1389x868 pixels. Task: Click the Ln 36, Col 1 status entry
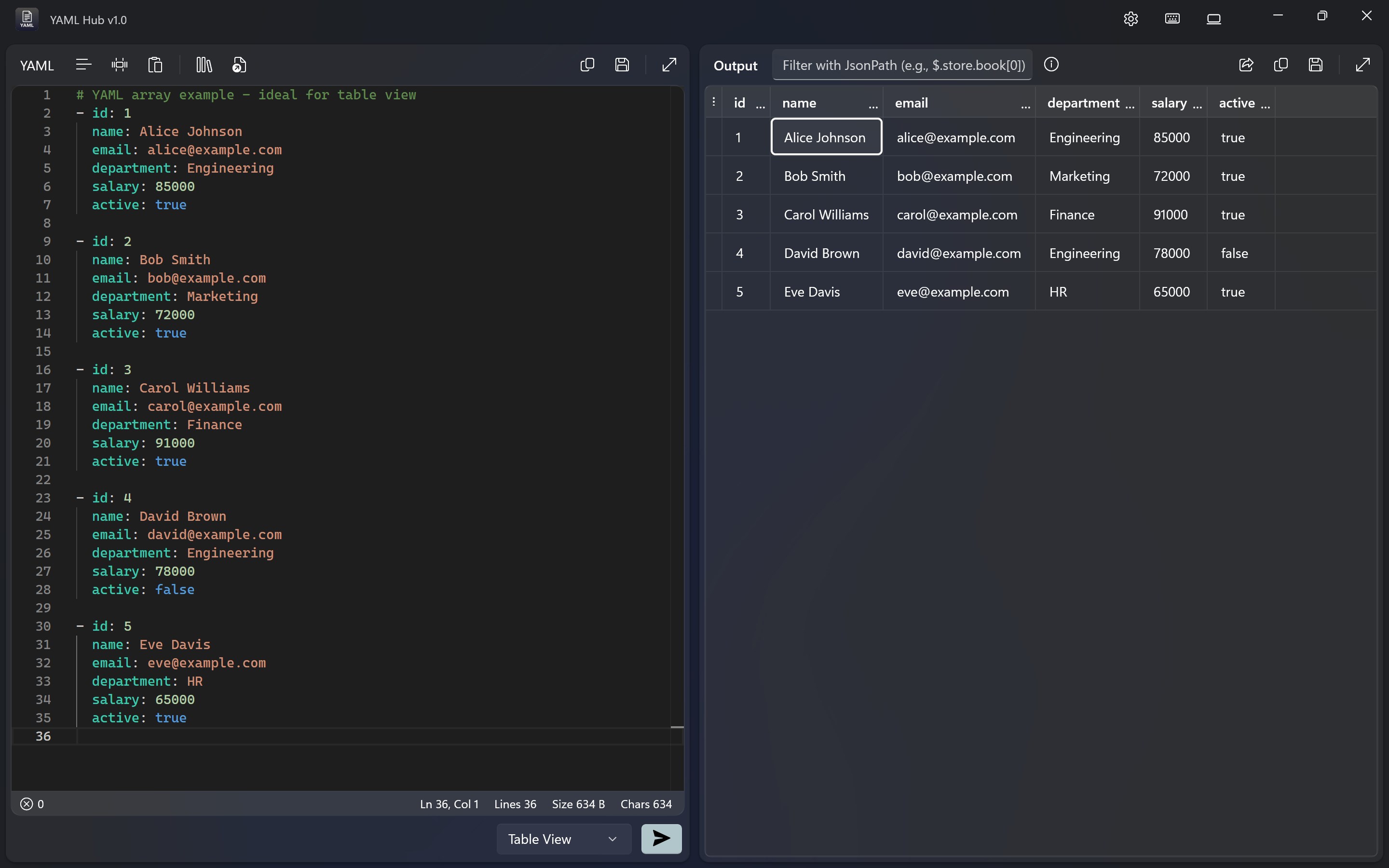coord(449,804)
